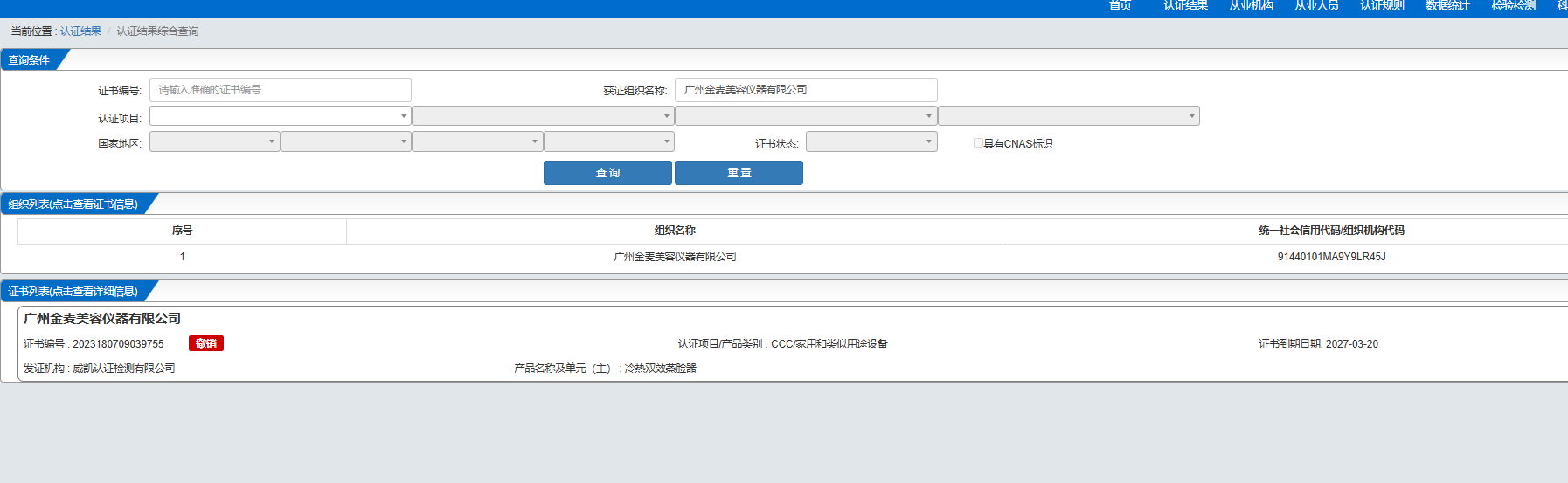Click the 组织名称 column header
Image resolution: width=1568 pixels, height=483 pixels.
click(675, 231)
